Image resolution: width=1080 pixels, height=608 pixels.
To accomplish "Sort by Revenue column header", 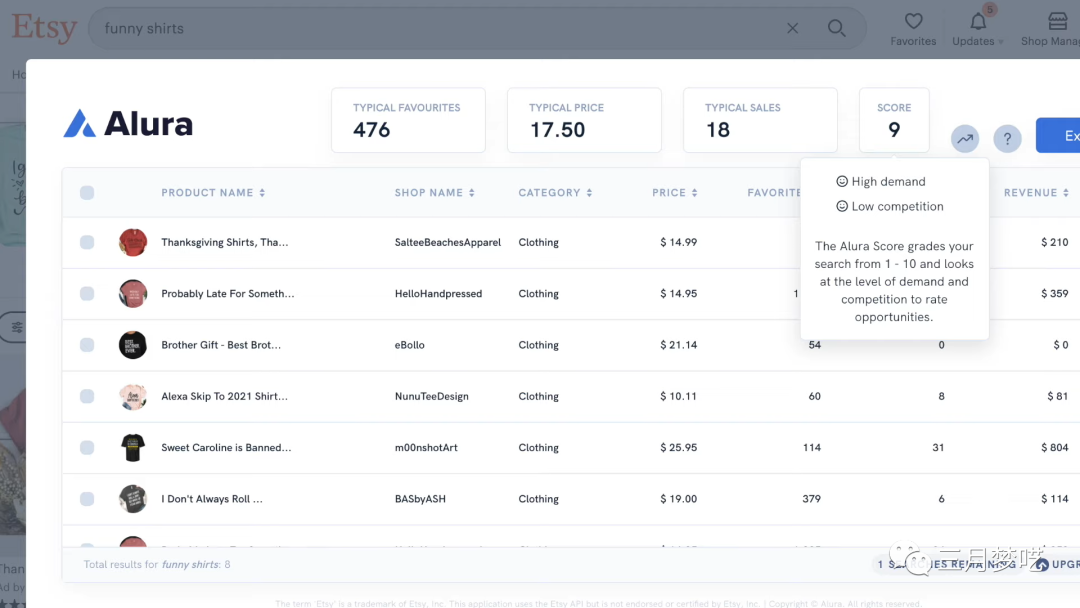I will 1036,193.
